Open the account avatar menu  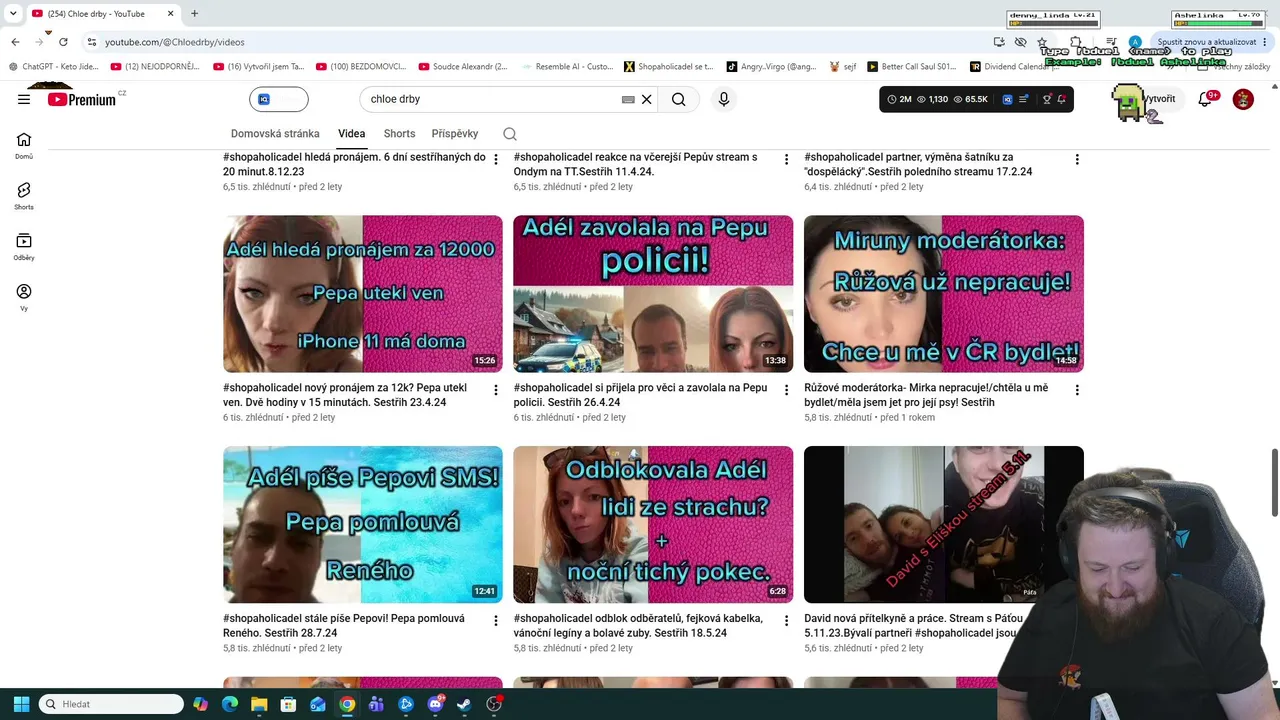(x=1243, y=99)
